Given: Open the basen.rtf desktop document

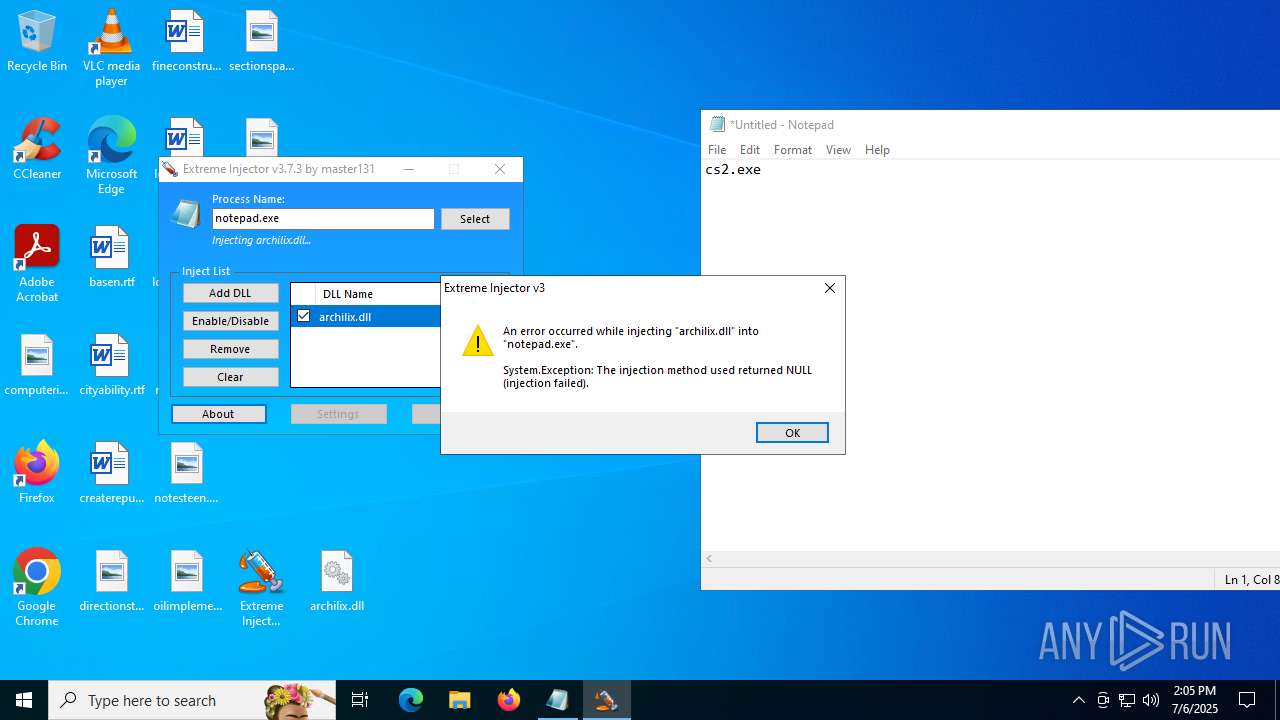Looking at the screenshot, I should coord(111,258).
